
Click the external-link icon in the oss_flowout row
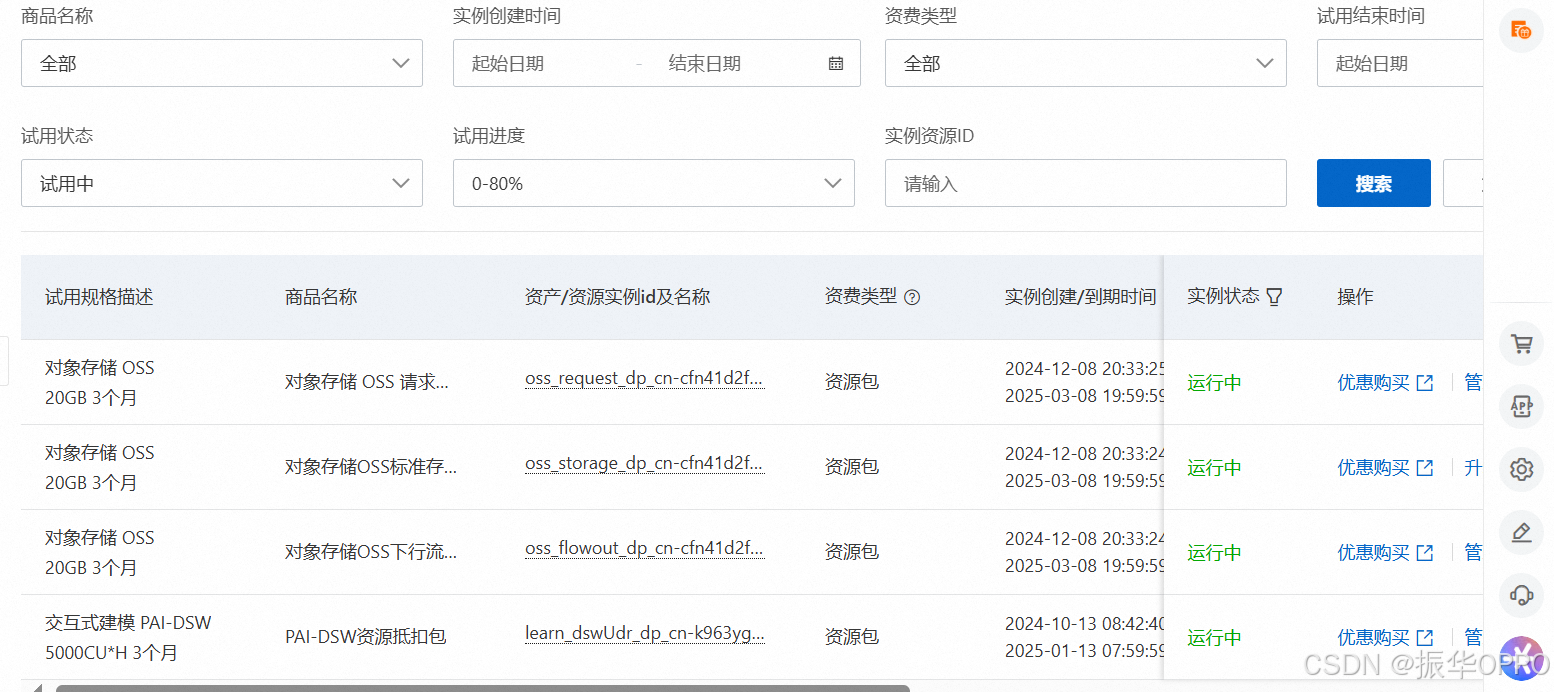coord(1425,553)
